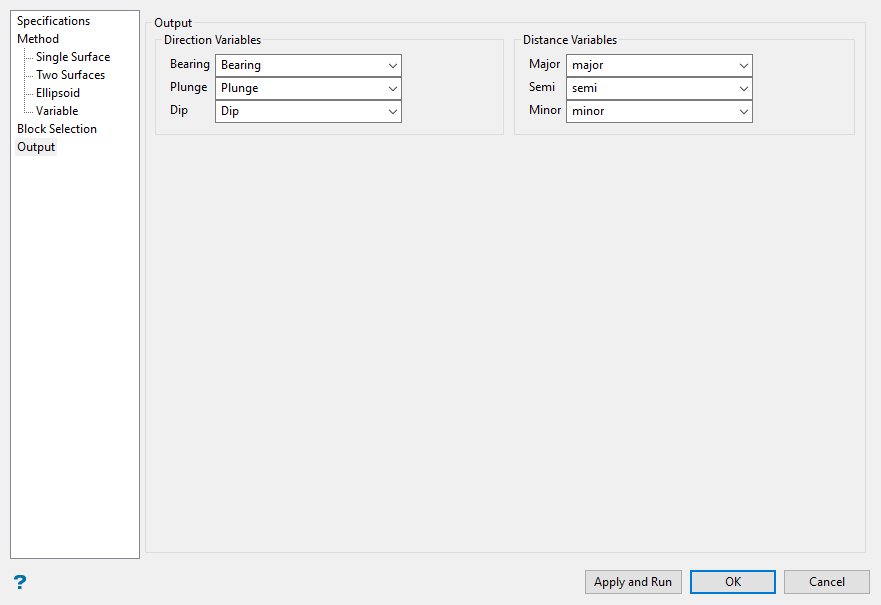Select Specifications in the left tree
881x605 pixels.
click(x=53, y=21)
